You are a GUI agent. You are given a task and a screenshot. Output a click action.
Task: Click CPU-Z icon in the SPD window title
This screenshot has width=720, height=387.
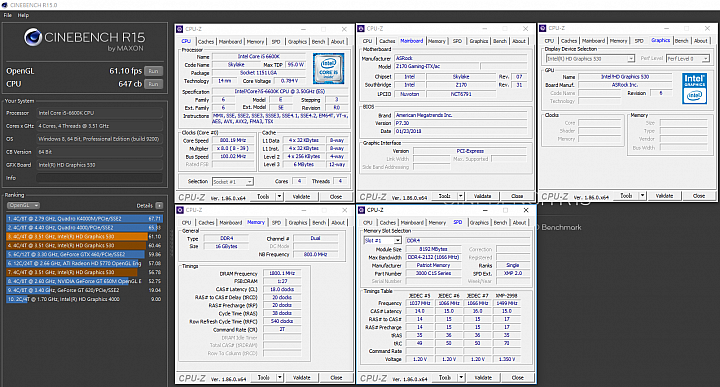(361, 210)
